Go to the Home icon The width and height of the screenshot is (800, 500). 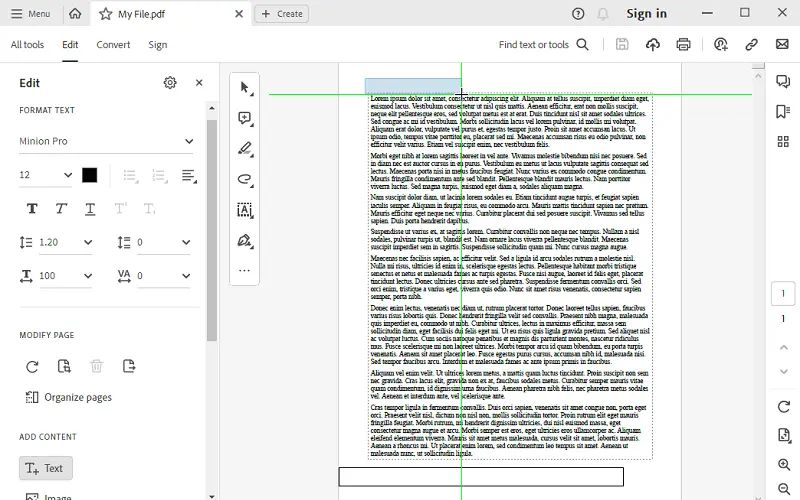pyautogui.click(x=75, y=14)
